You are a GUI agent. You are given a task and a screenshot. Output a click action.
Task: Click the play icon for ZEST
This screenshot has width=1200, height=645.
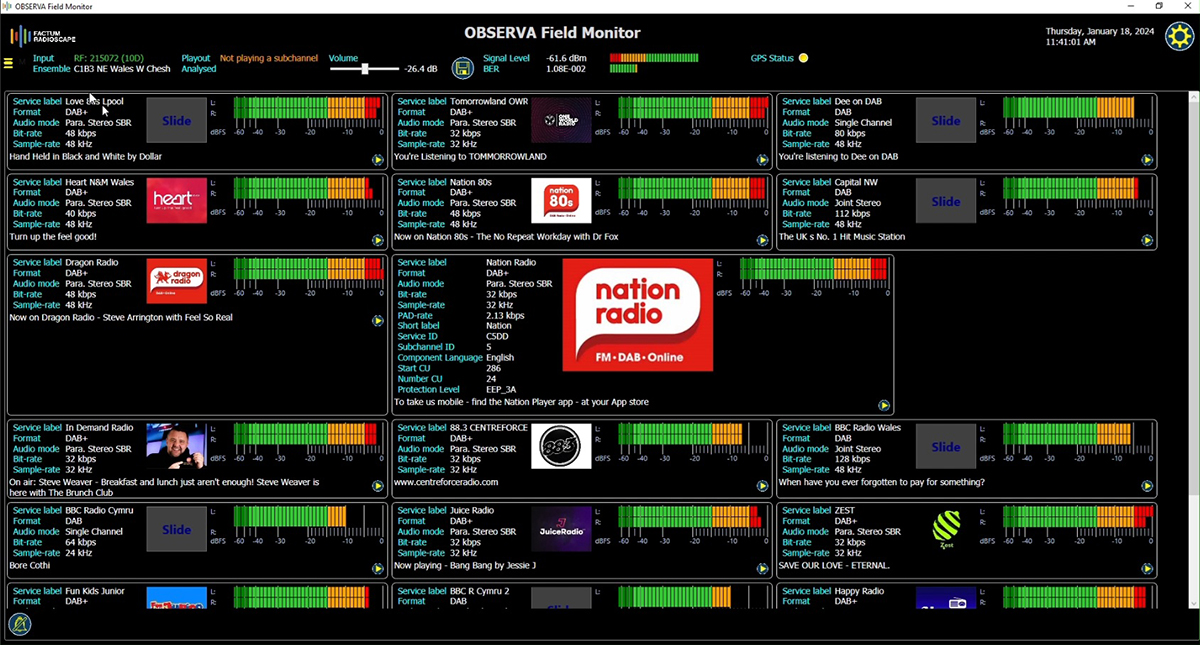click(x=1147, y=568)
